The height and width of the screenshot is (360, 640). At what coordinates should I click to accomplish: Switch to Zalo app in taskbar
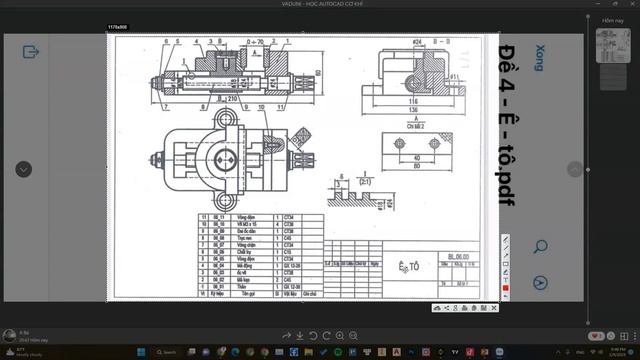(x=499, y=352)
